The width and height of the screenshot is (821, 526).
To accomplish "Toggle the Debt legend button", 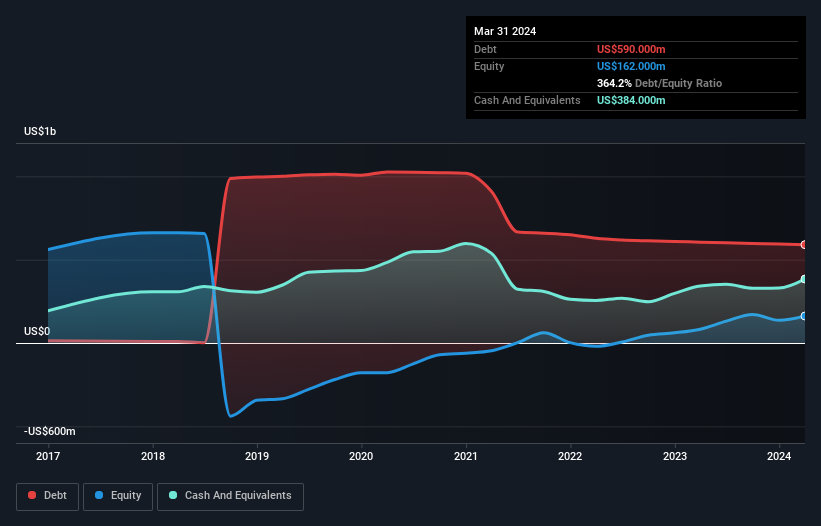I will point(47,496).
